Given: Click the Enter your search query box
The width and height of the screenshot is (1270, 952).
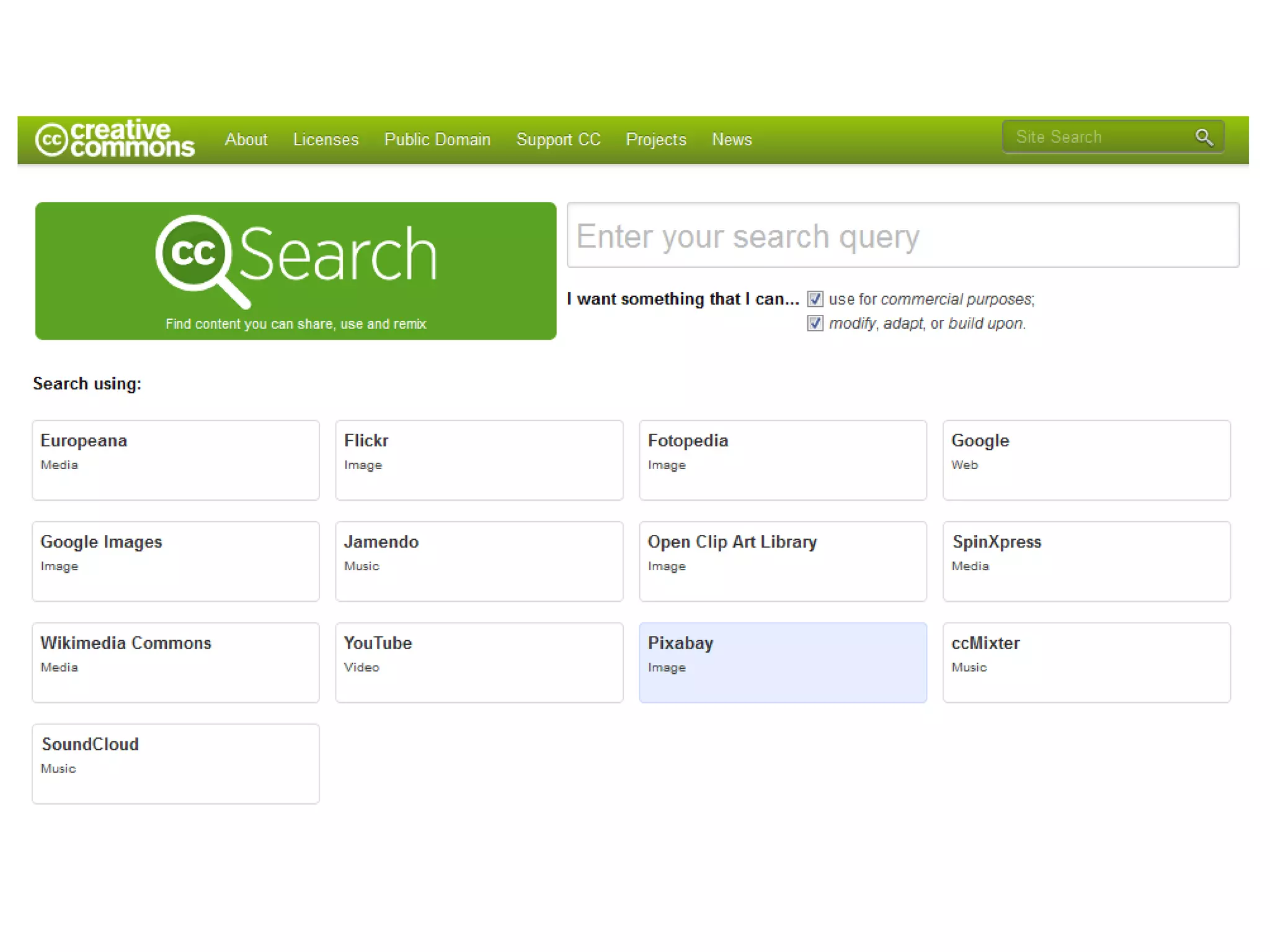Looking at the screenshot, I should (x=902, y=236).
